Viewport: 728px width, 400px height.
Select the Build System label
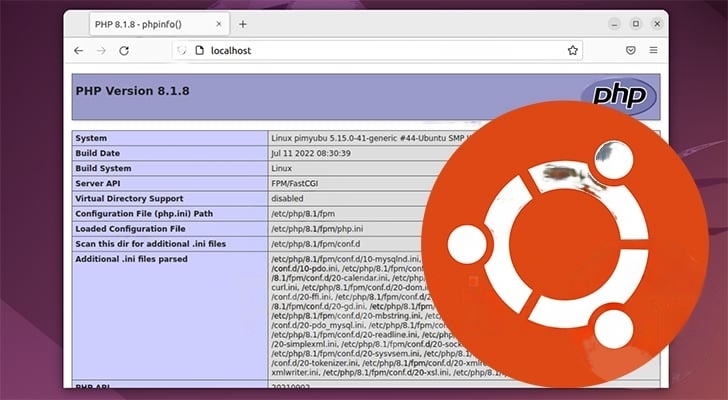103,168
